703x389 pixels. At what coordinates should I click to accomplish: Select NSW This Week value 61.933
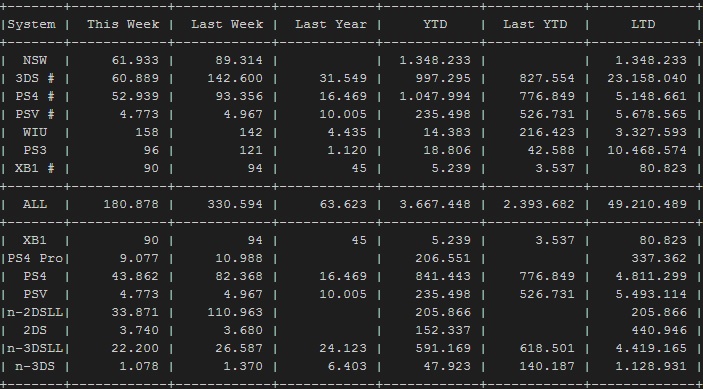coord(135,61)
